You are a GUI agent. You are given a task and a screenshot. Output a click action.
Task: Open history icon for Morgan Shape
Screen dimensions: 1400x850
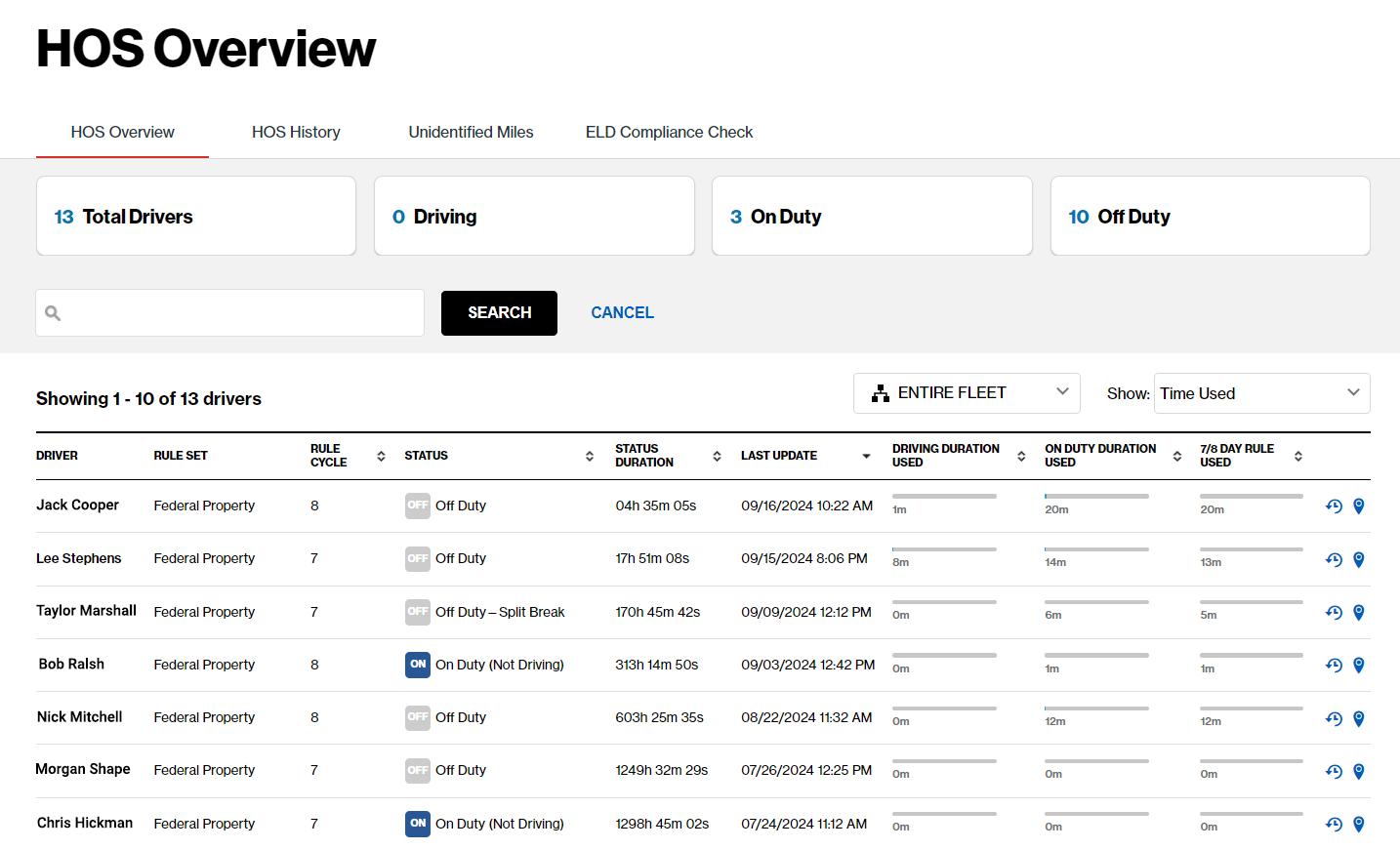pos(1334,771)
